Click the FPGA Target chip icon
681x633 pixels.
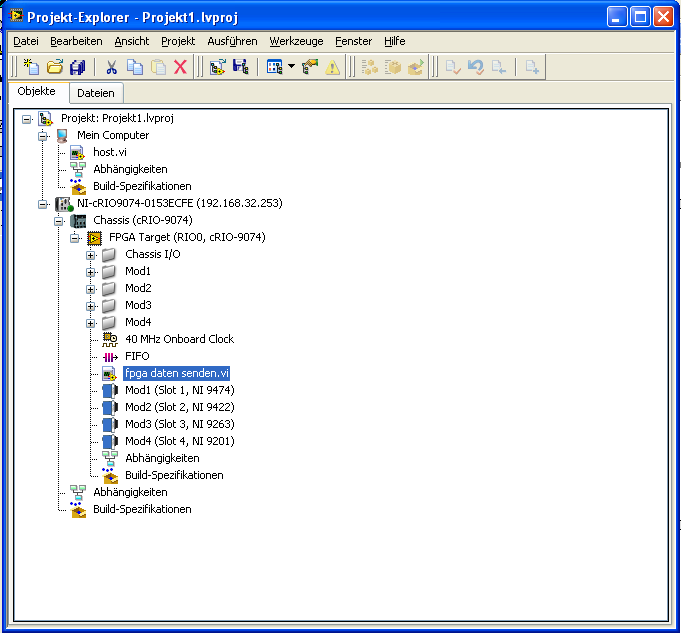94,238
